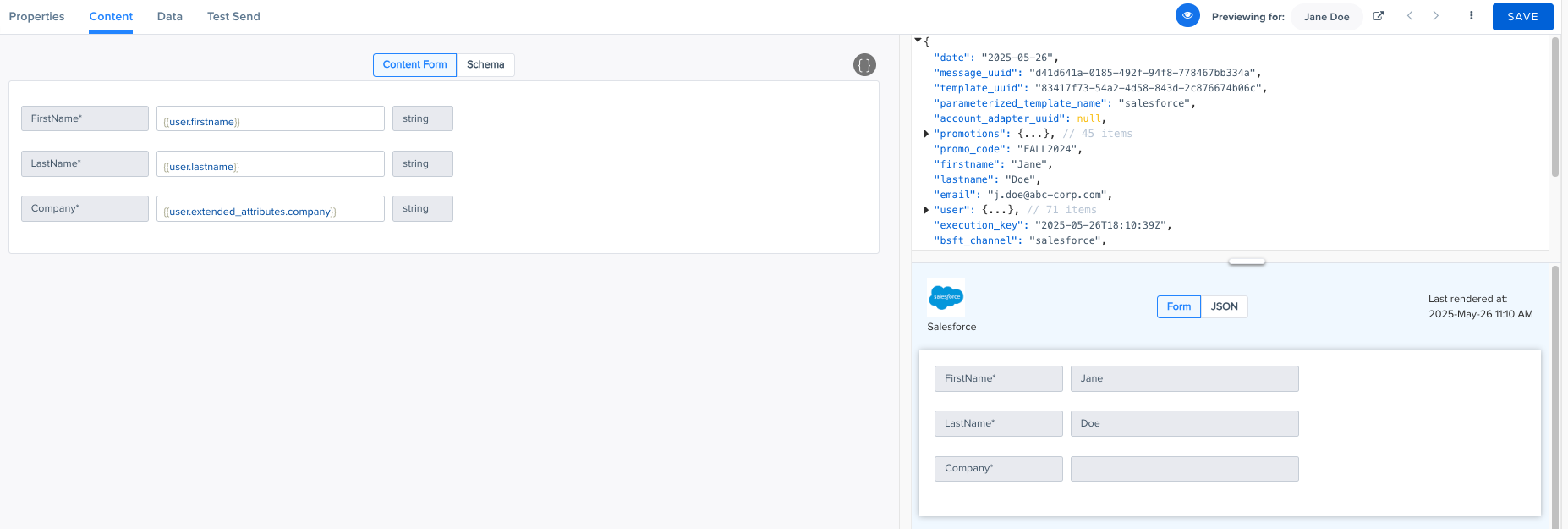Save the template with SAVE button

[x=1522, y=17]
